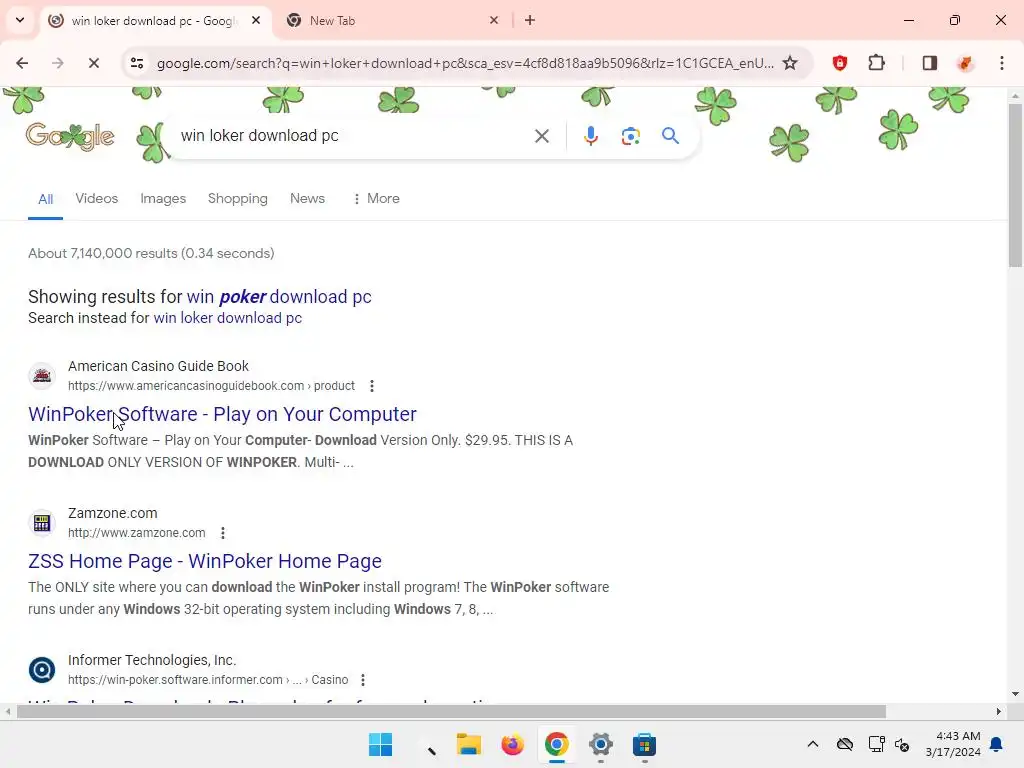Viewport: 1024px width, 768px height.
Task: Search by image with Google Lens
Action: [630, 136]
